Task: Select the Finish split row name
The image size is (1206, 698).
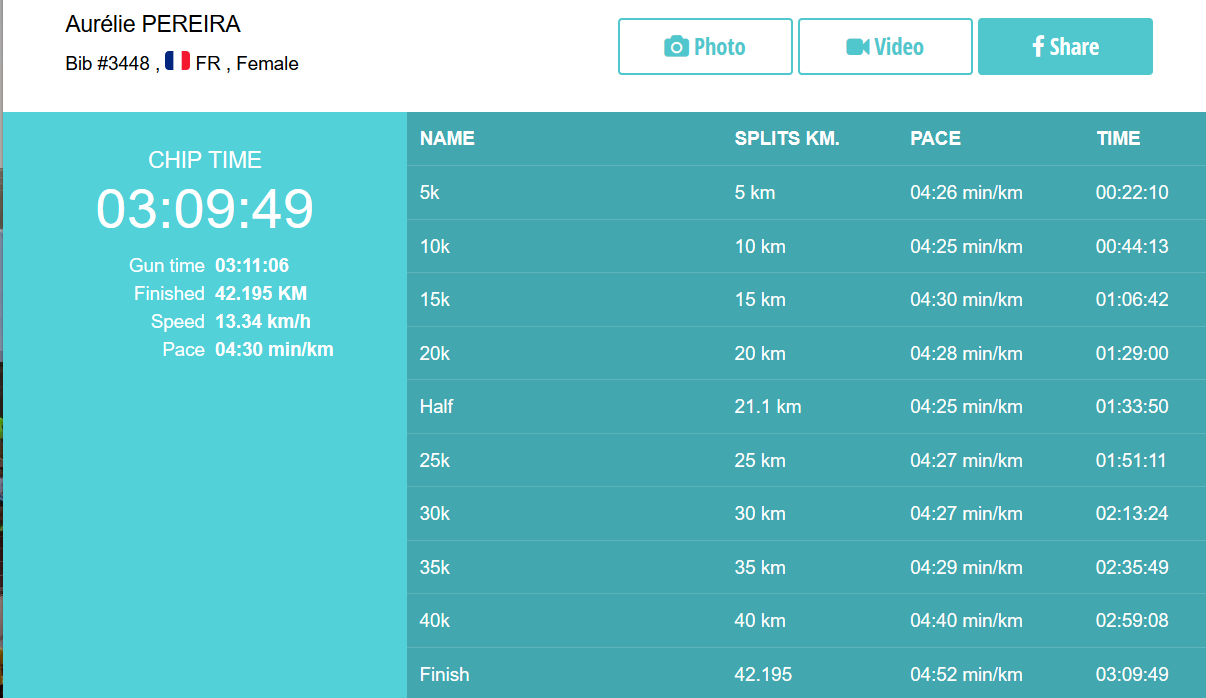Action: point(445,675)
